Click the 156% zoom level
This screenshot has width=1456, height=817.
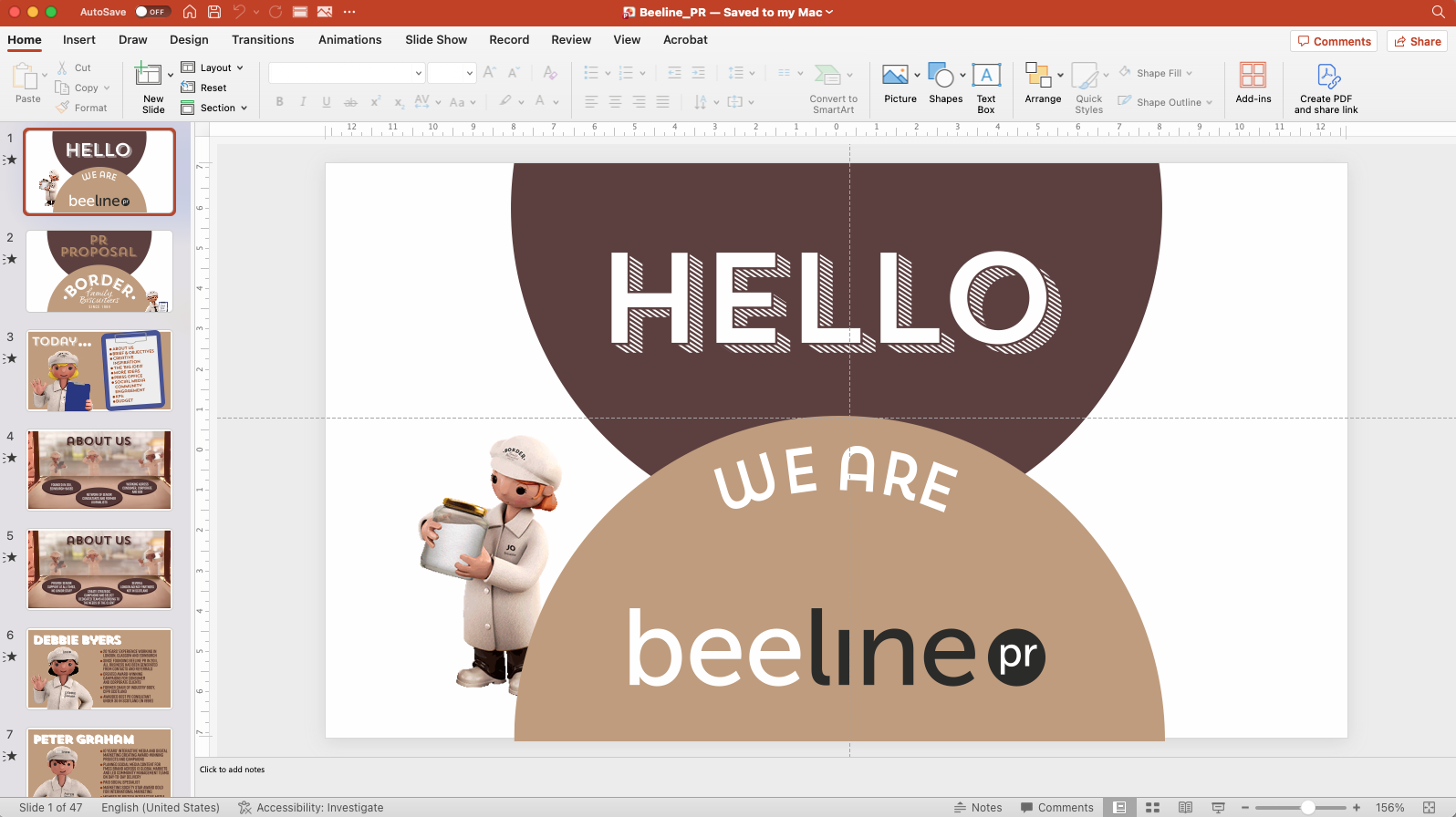(1390, 808)
